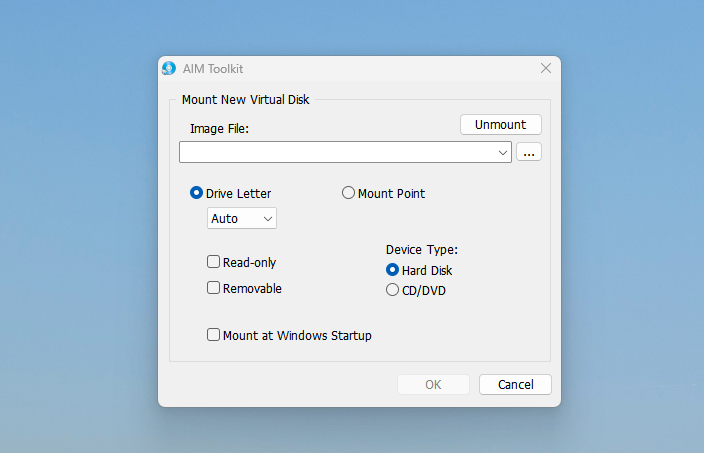Open the file browser with the ellipsis button
The image size is (704, 453).
529,152
